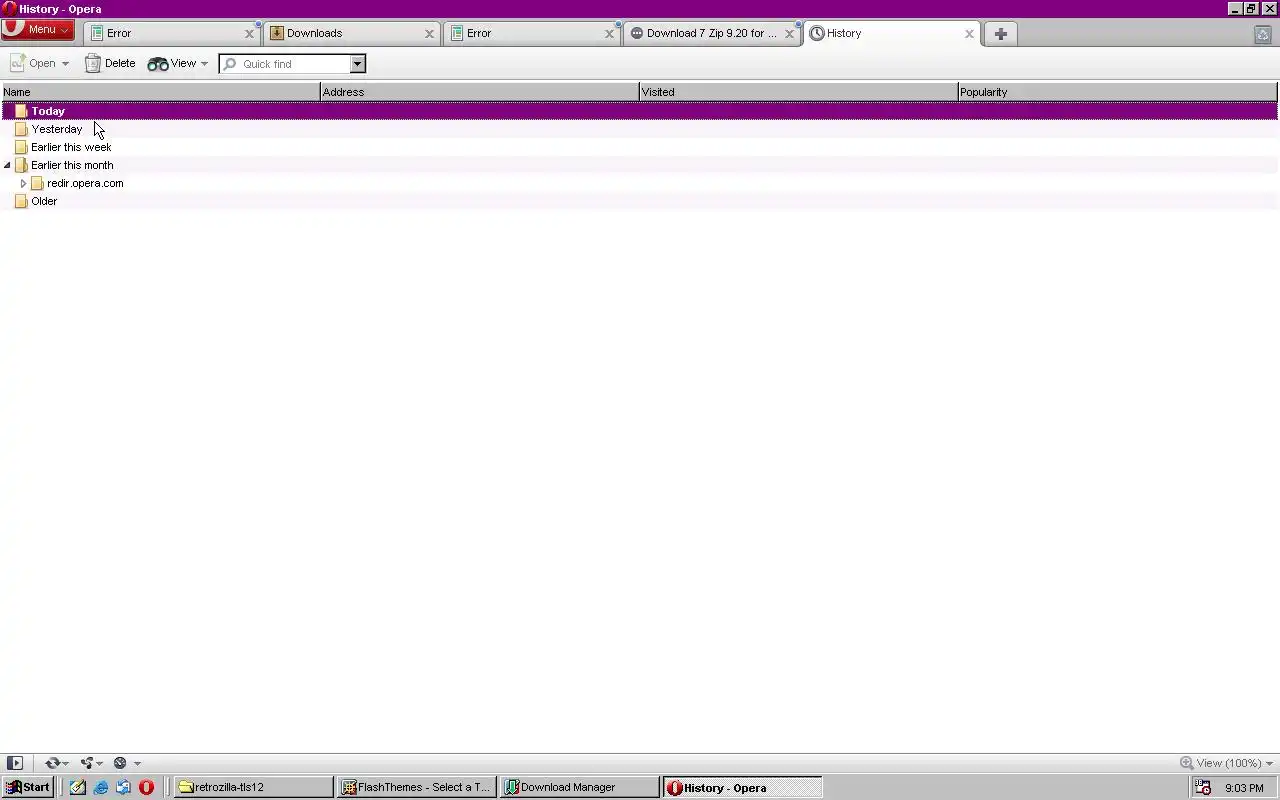Open Opera Link sync icon in status bar

click(52, 763)
